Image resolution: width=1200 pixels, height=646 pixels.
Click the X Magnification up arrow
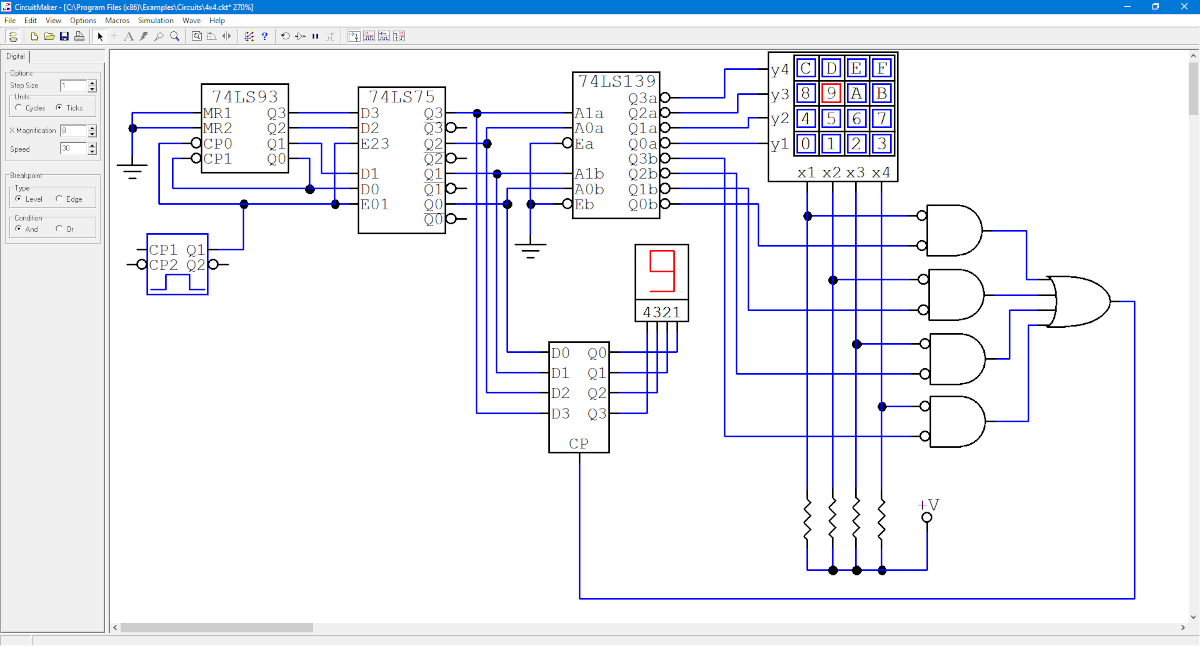tap(91, 127)
